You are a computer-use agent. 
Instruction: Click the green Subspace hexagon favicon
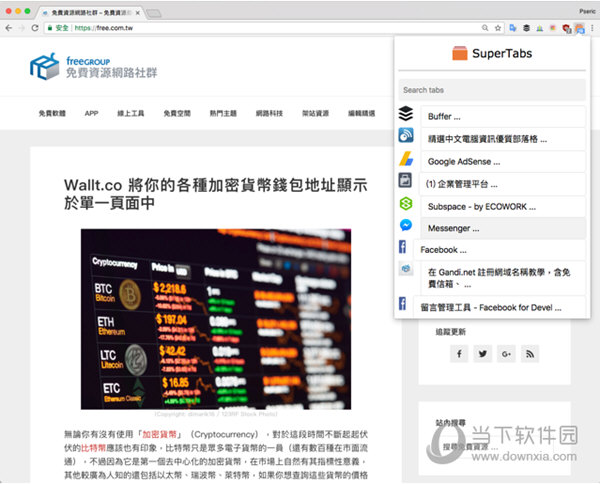pos(406,204)
